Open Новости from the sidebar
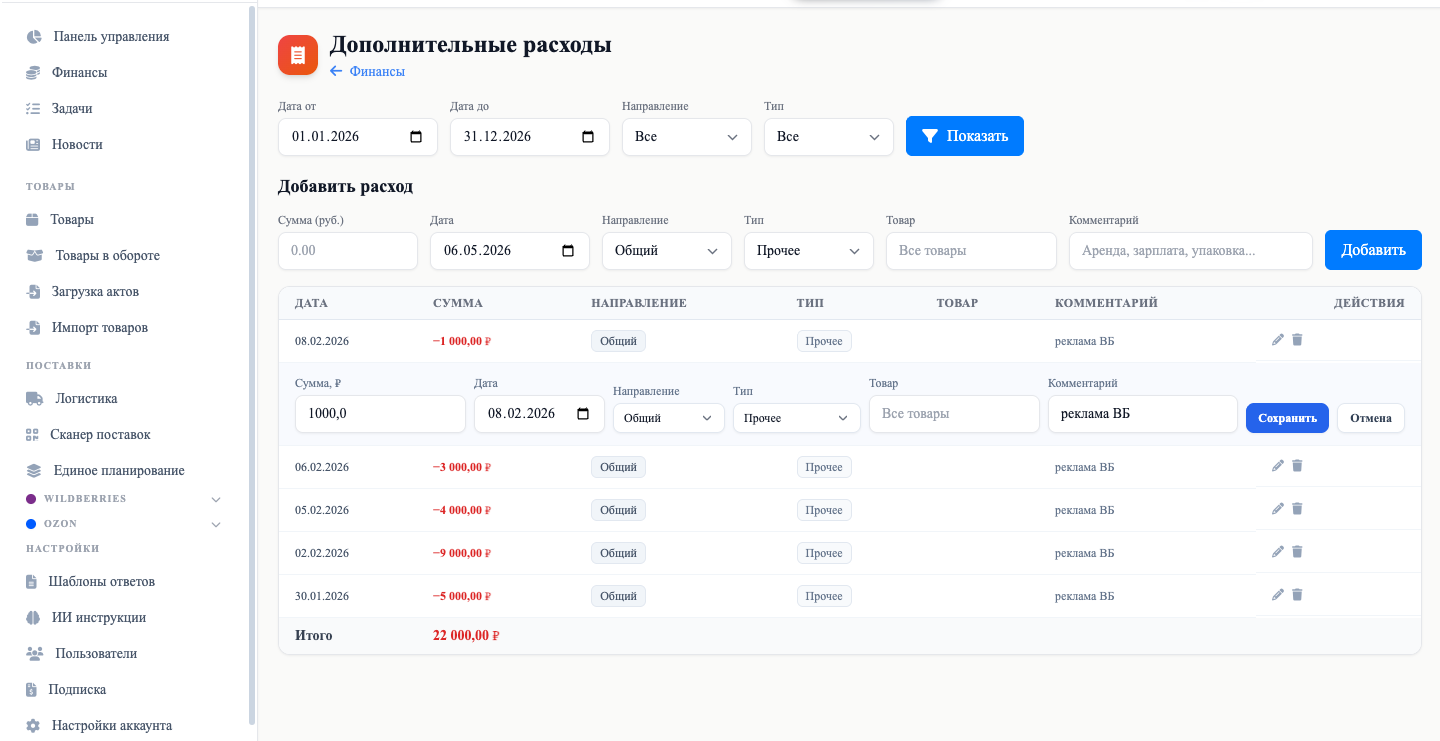Viewport: 1440px width, 741px height. 77,145
